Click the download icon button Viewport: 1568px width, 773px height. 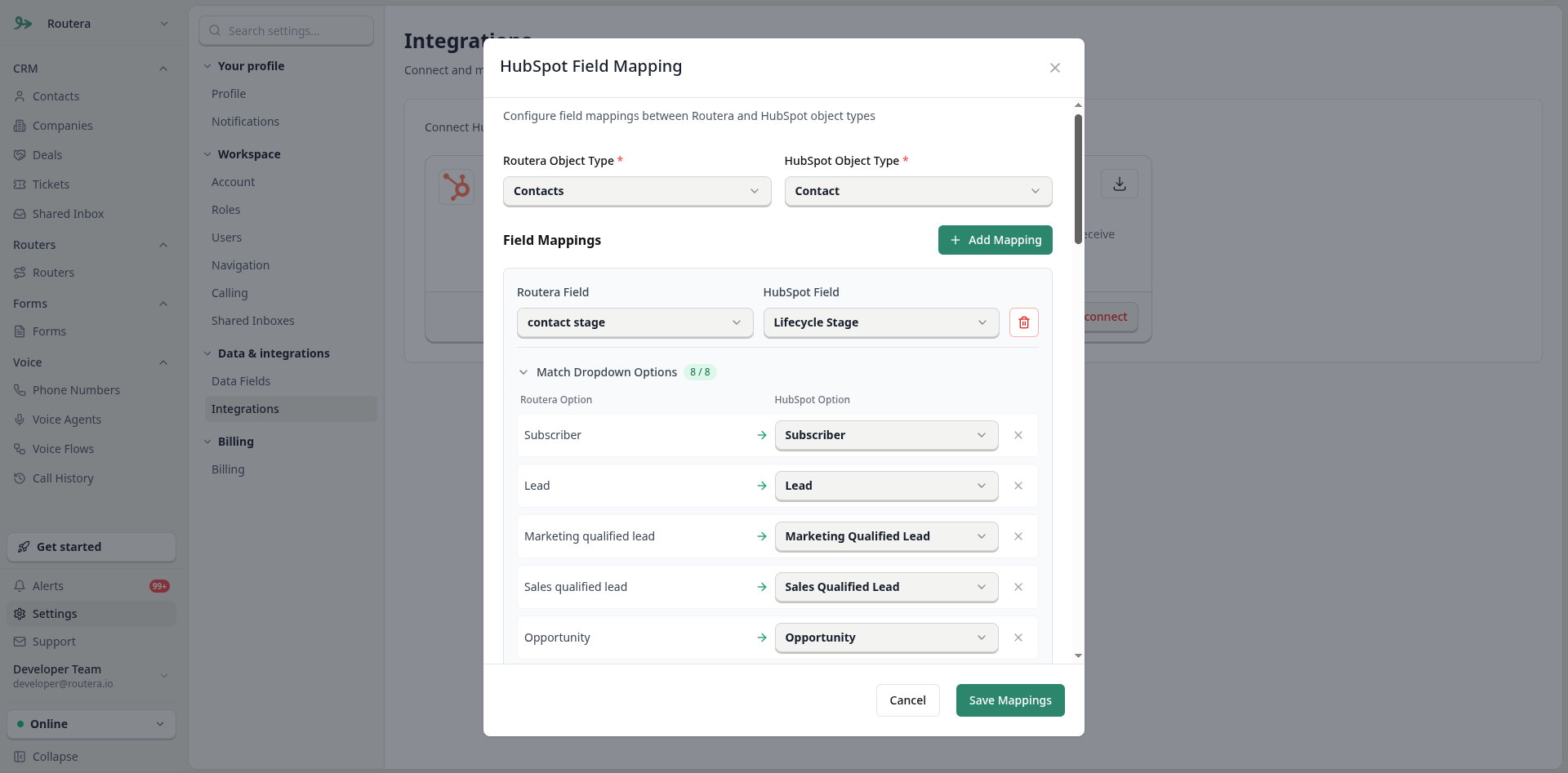click(x=1119, y=184)
